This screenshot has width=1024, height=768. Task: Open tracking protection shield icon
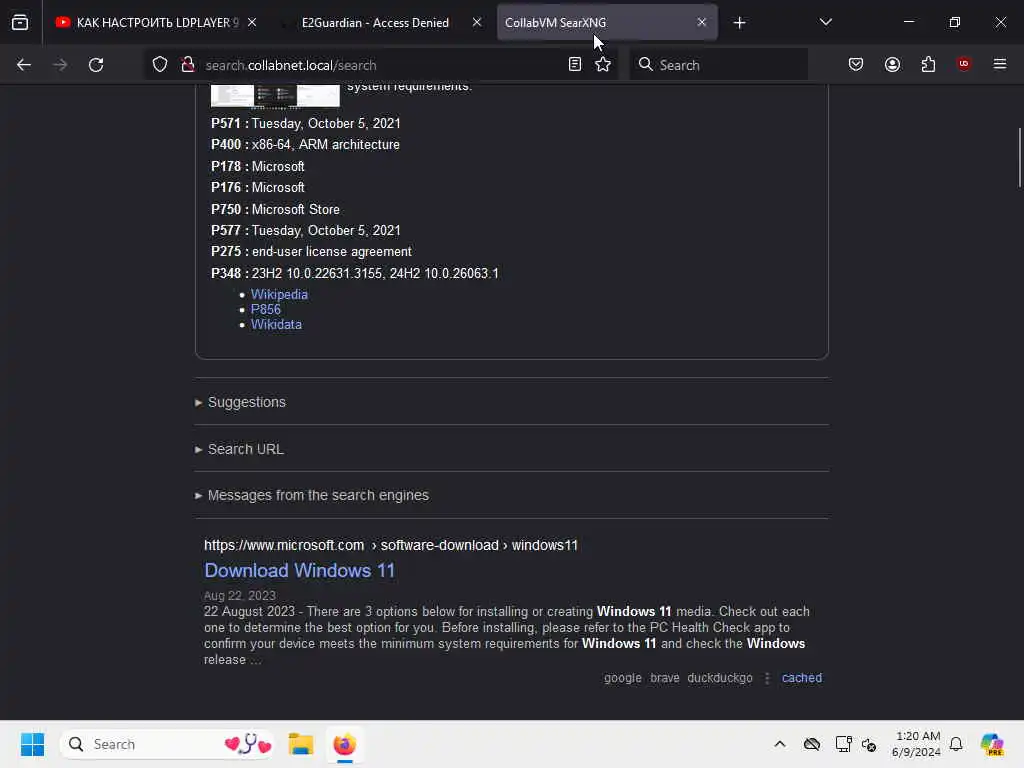pyautogui.click(x=160, y=65)
